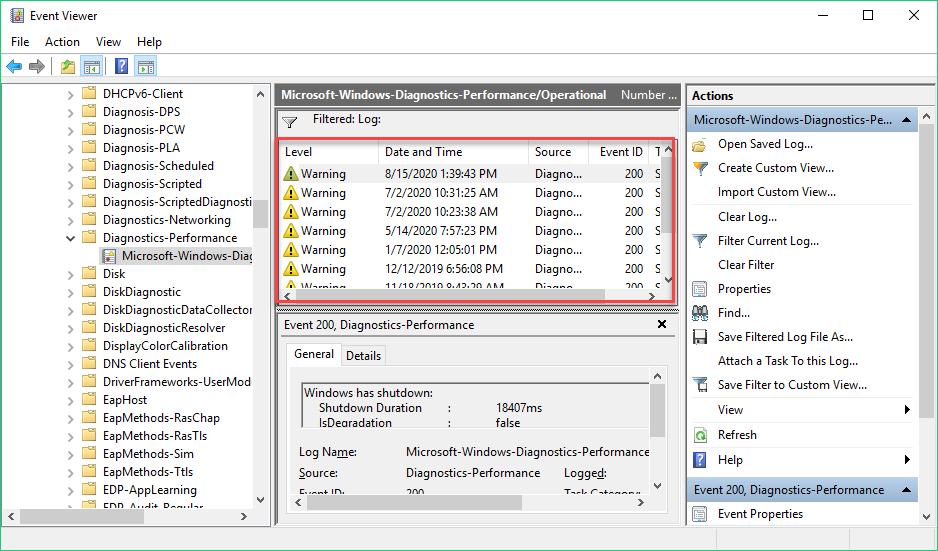
Task: Click the Properties sheet icon in Actions
Action: point(699,289)
